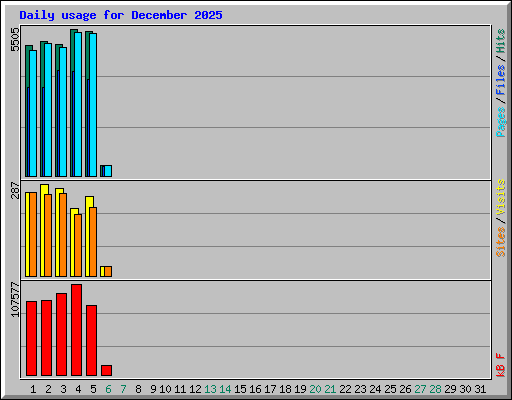Click the green weekend day 7 label
512x400 pixels.
tap(123, 389)
